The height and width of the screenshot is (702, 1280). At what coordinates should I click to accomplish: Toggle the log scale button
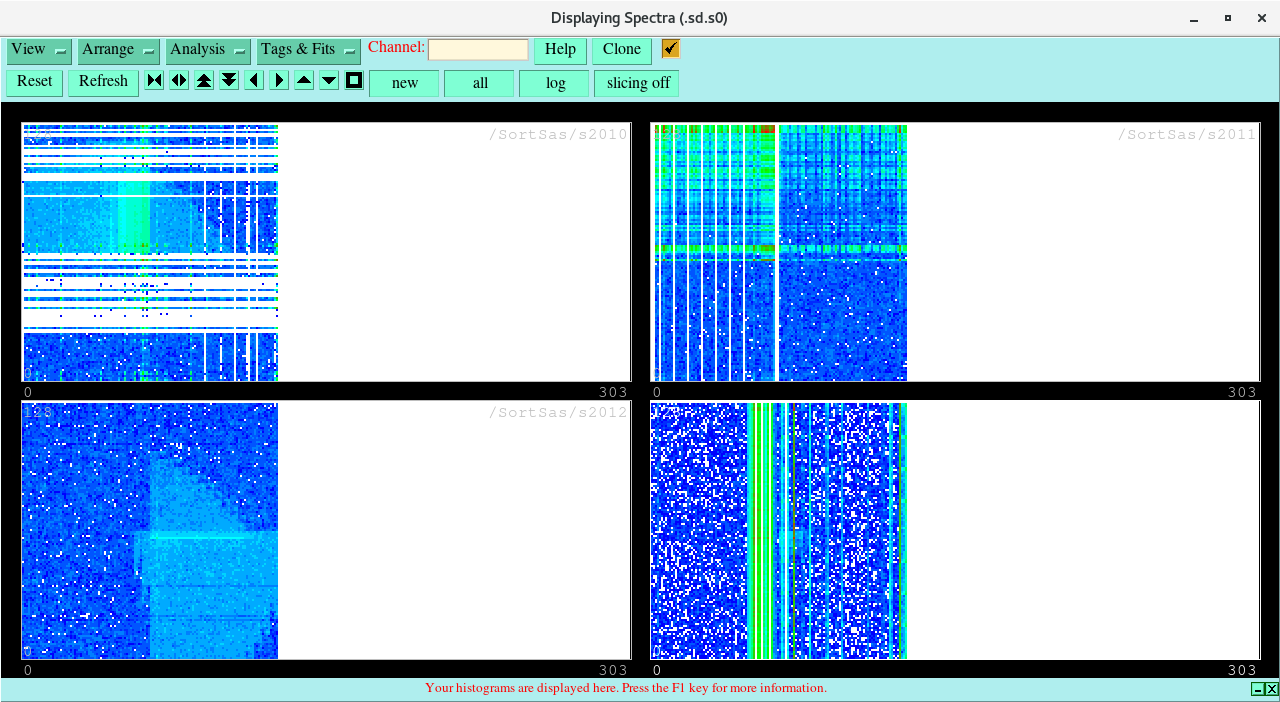pyautogui.click(x=554, y=84)
